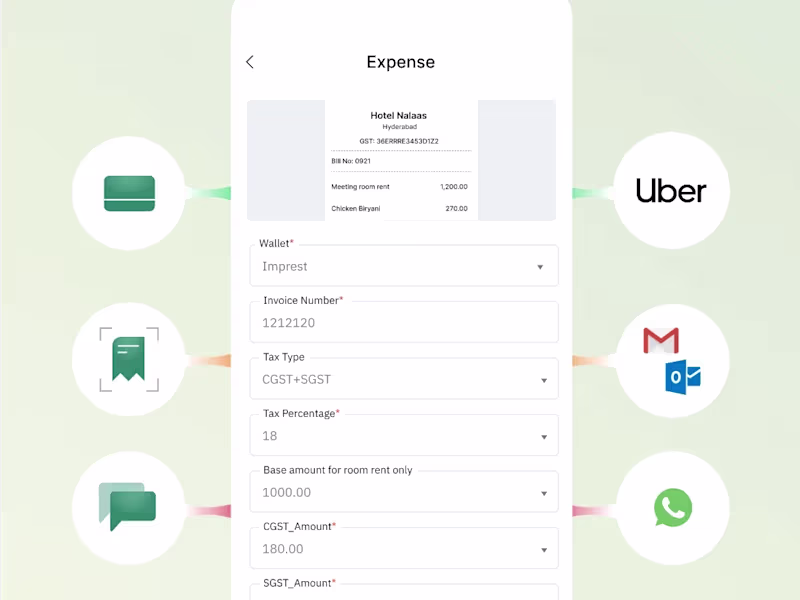
Task: Click the Chicken Biryani receipt line
Action: pyautogui.click(x=399, y=208)
